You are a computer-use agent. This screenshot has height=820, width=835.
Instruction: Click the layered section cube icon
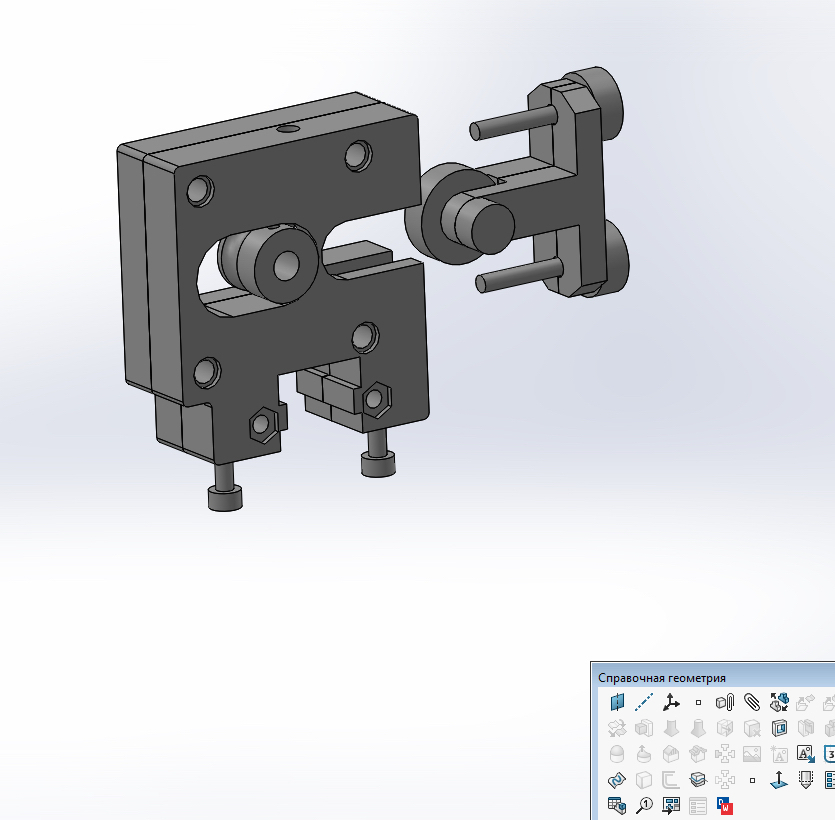pos(697,778)
